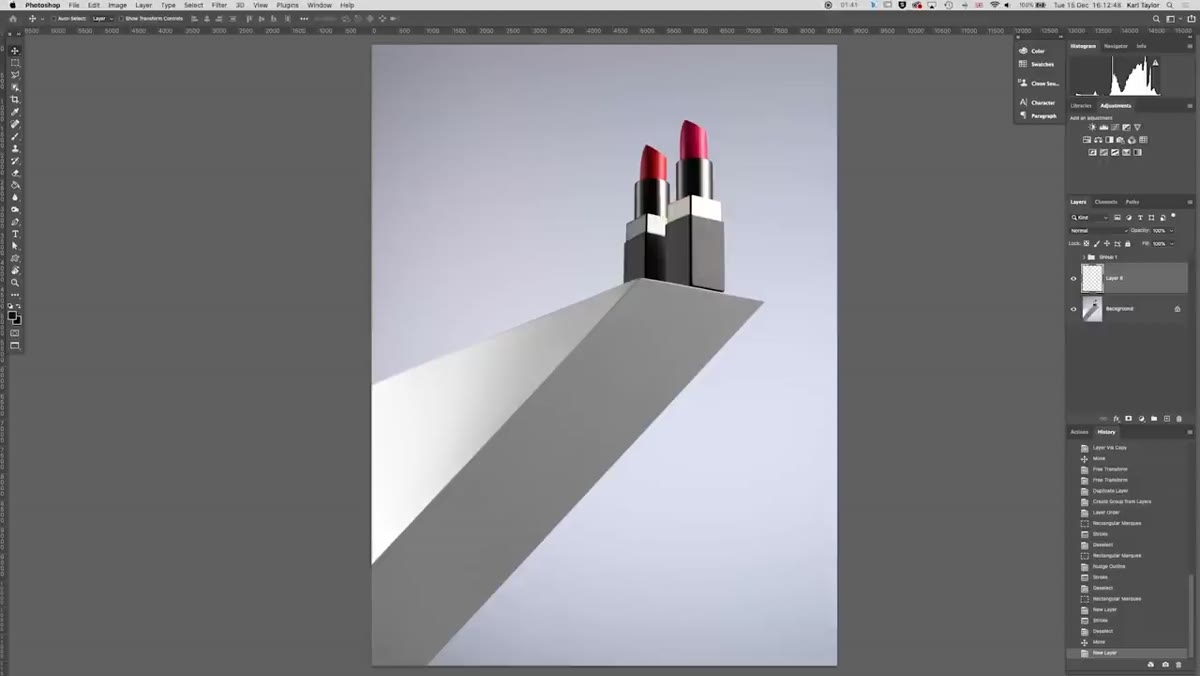Open the Edit Toolbar ellipsis button
This screenshot has width=1200, height=676.
15,295
